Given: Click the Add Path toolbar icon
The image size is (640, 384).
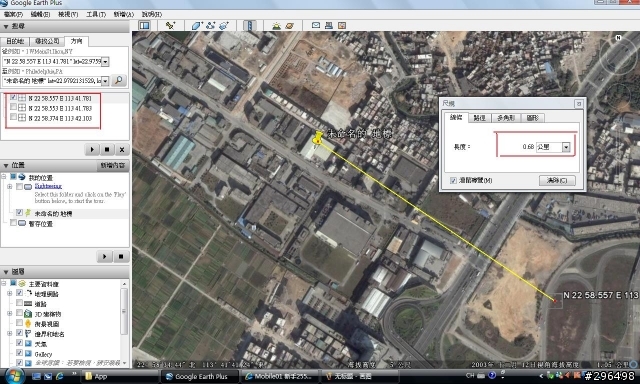Looking at the screenshot, I should 210,25.
